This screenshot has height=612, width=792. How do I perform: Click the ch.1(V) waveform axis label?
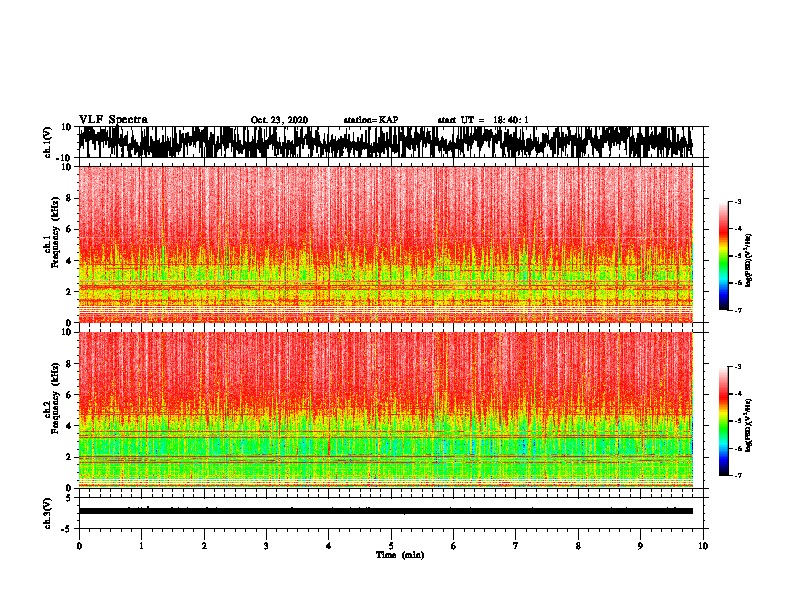pyautogui.click(x=48, y=142)
